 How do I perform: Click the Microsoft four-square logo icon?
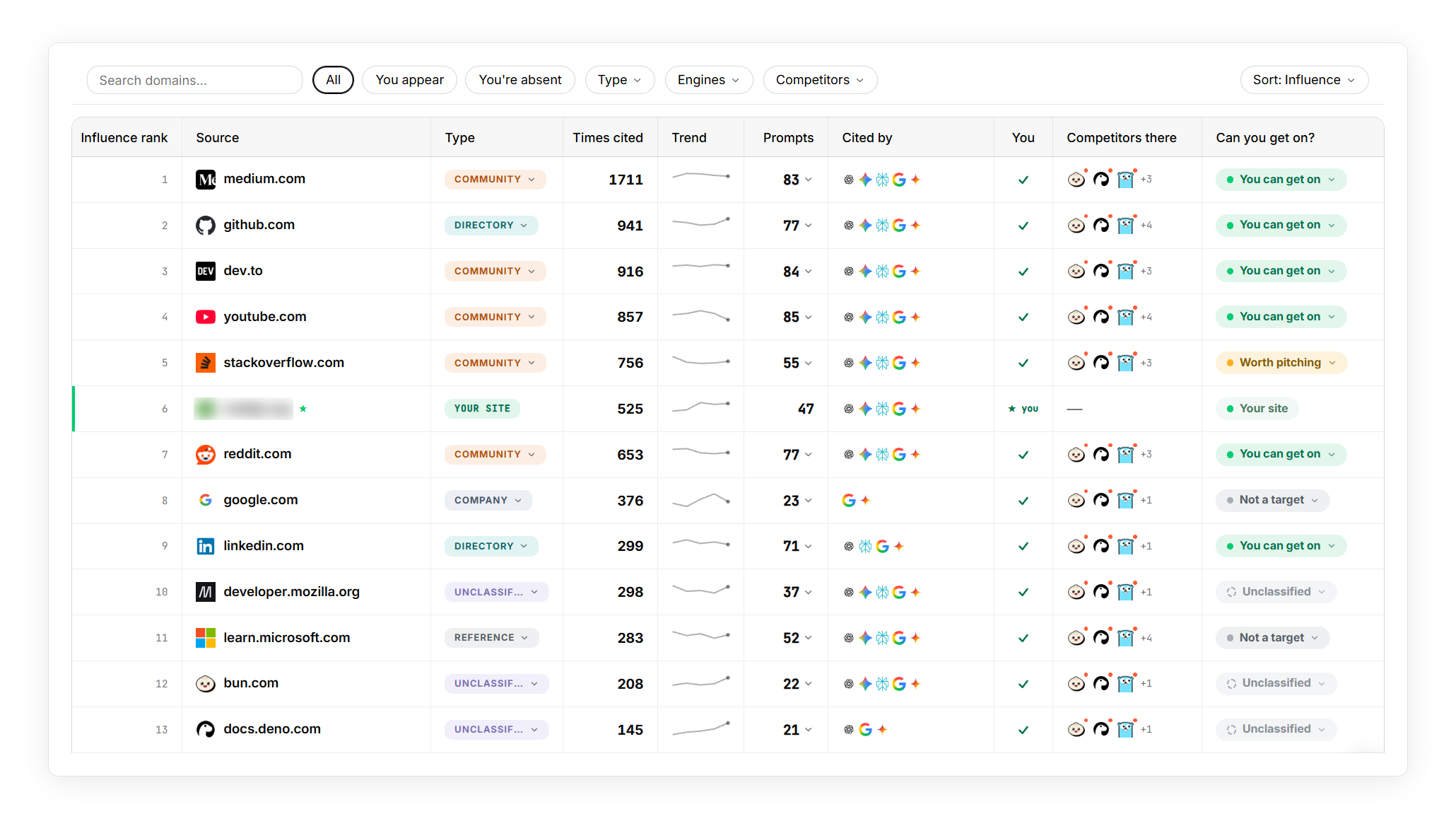(205, 638)
